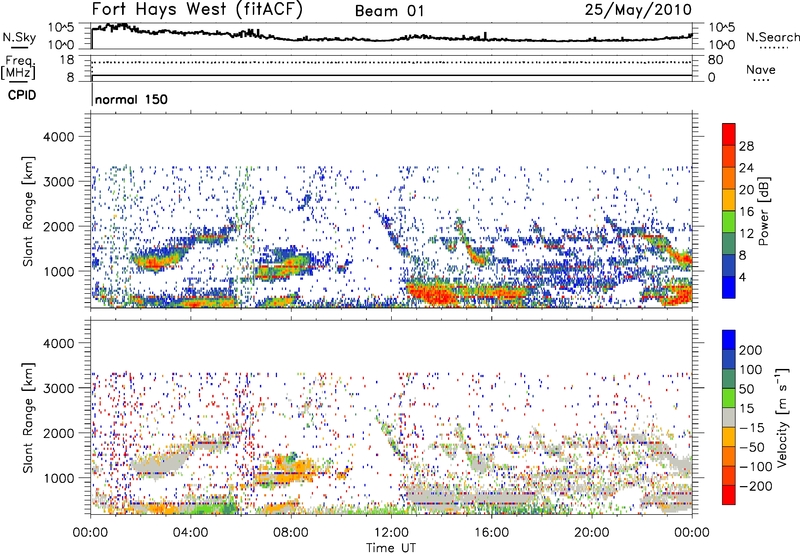Image resolution: width=800 pixels, height=554 pixels.
Task: Click the '200' label on velocity colorbar
Action: click(x=751, y=350)
